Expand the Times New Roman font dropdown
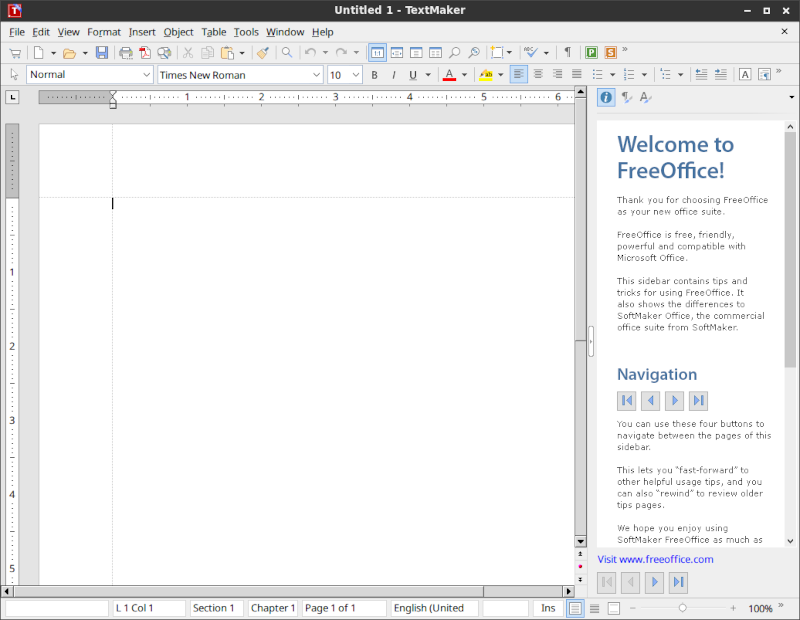 pos(316,75)
